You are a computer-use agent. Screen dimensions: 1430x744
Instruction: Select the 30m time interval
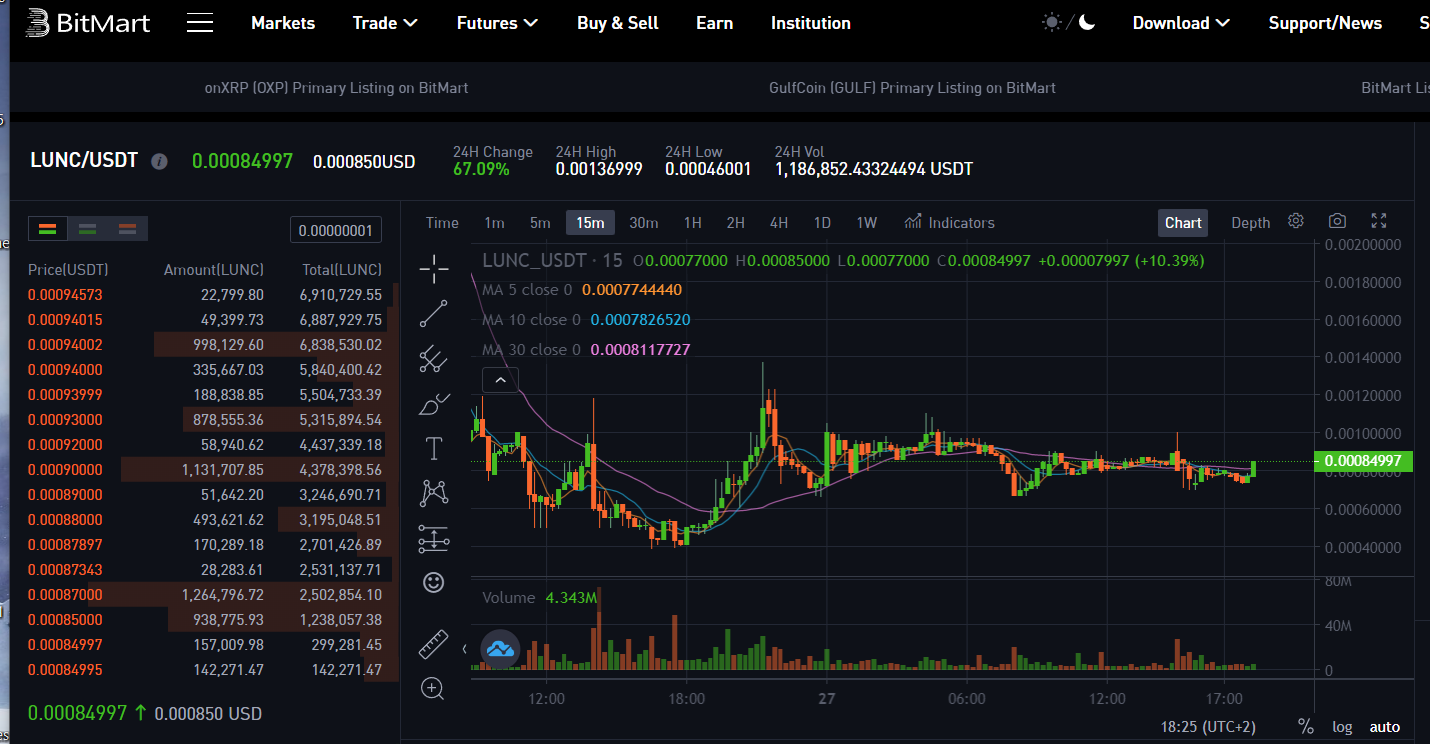coord(643,223)
